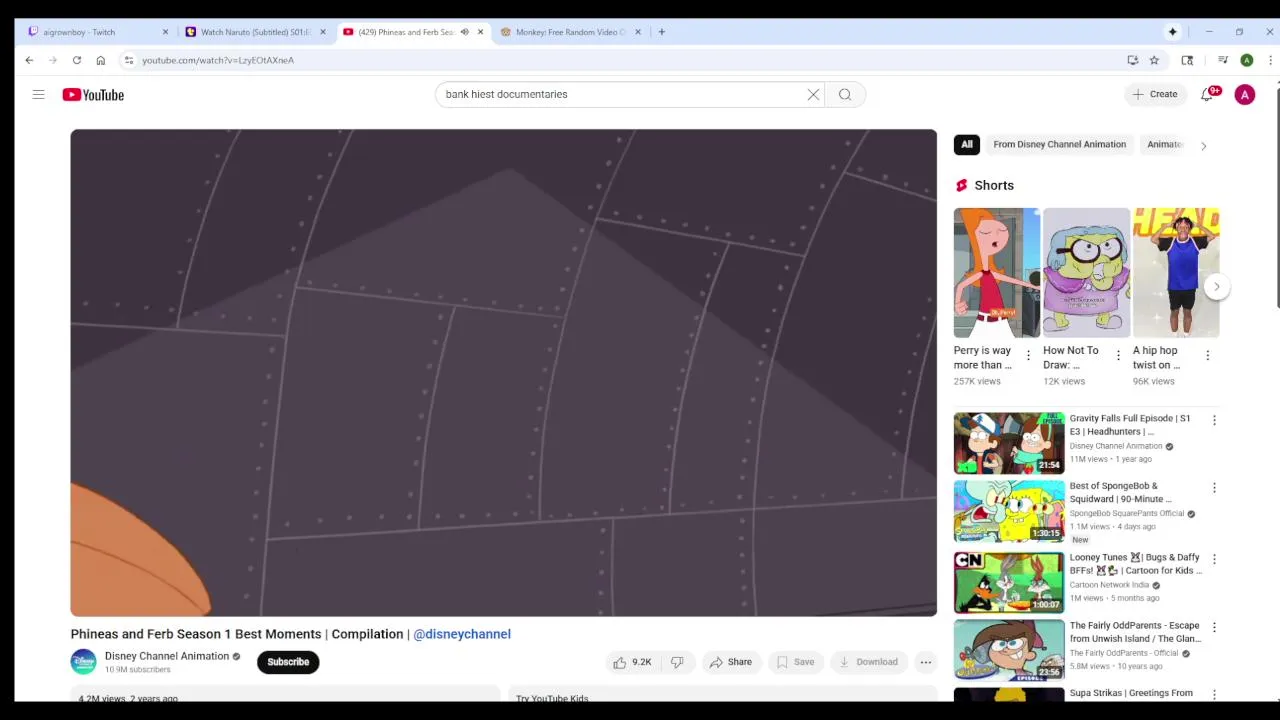Open the browser home button
This screenshot has width=1280, height=720.
tap(100, 60)
